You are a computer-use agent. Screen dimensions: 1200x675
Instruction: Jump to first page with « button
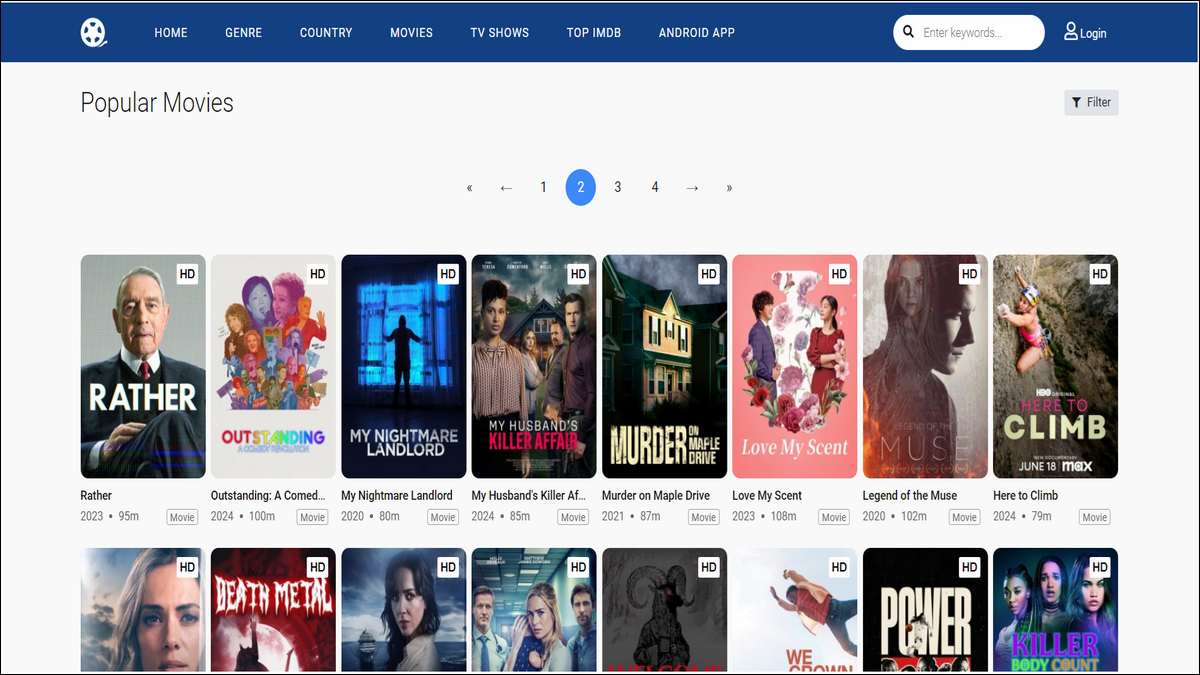469,187
